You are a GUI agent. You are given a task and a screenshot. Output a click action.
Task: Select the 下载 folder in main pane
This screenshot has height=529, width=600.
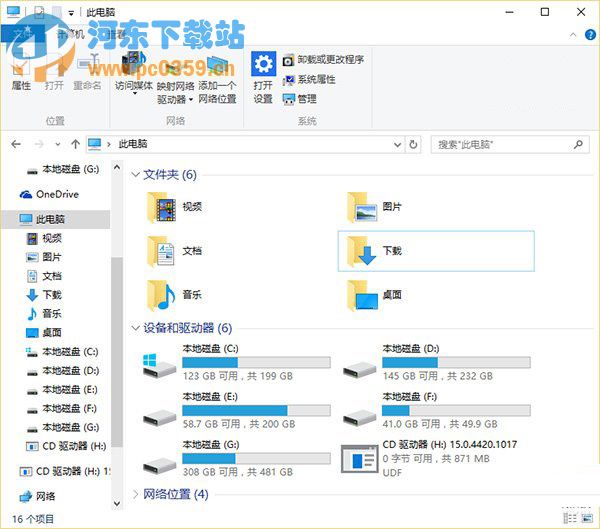[x=436, y=251]
